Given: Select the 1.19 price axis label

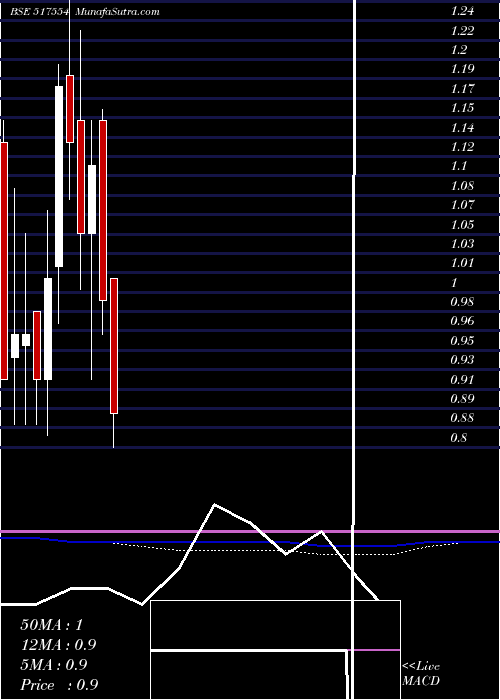Looking at the screenshot, I should [x=462, y=69].
